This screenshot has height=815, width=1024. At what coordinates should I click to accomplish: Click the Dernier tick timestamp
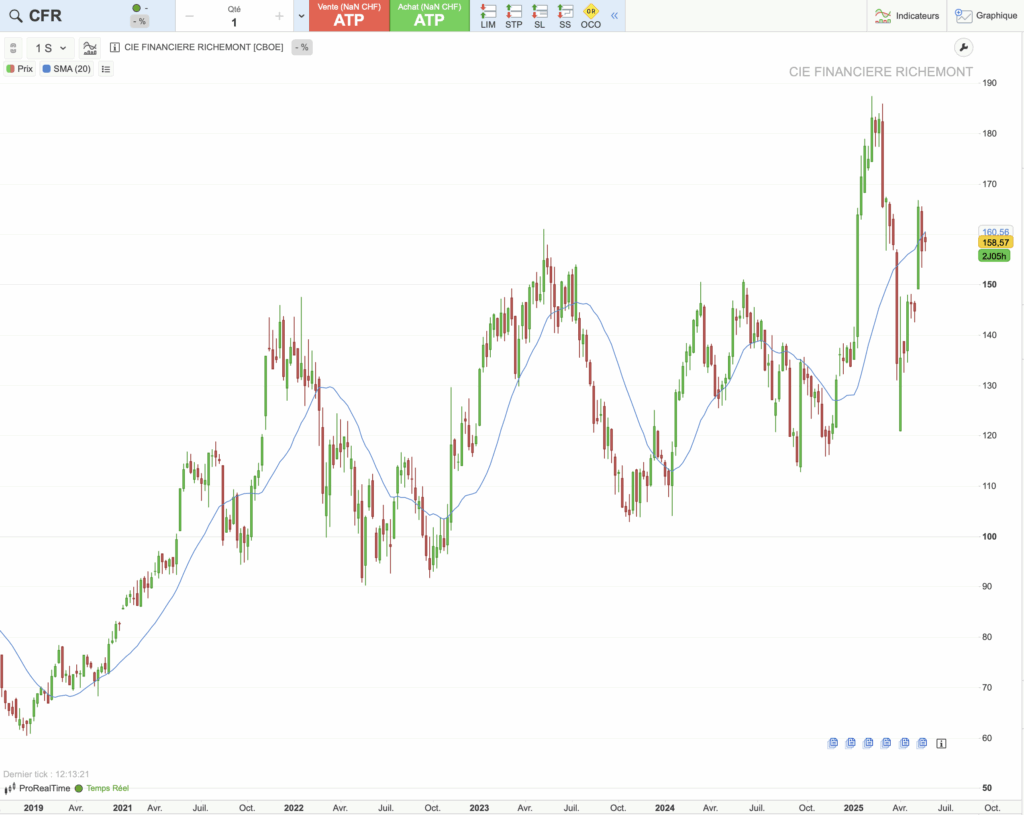(x=46, y=774)
